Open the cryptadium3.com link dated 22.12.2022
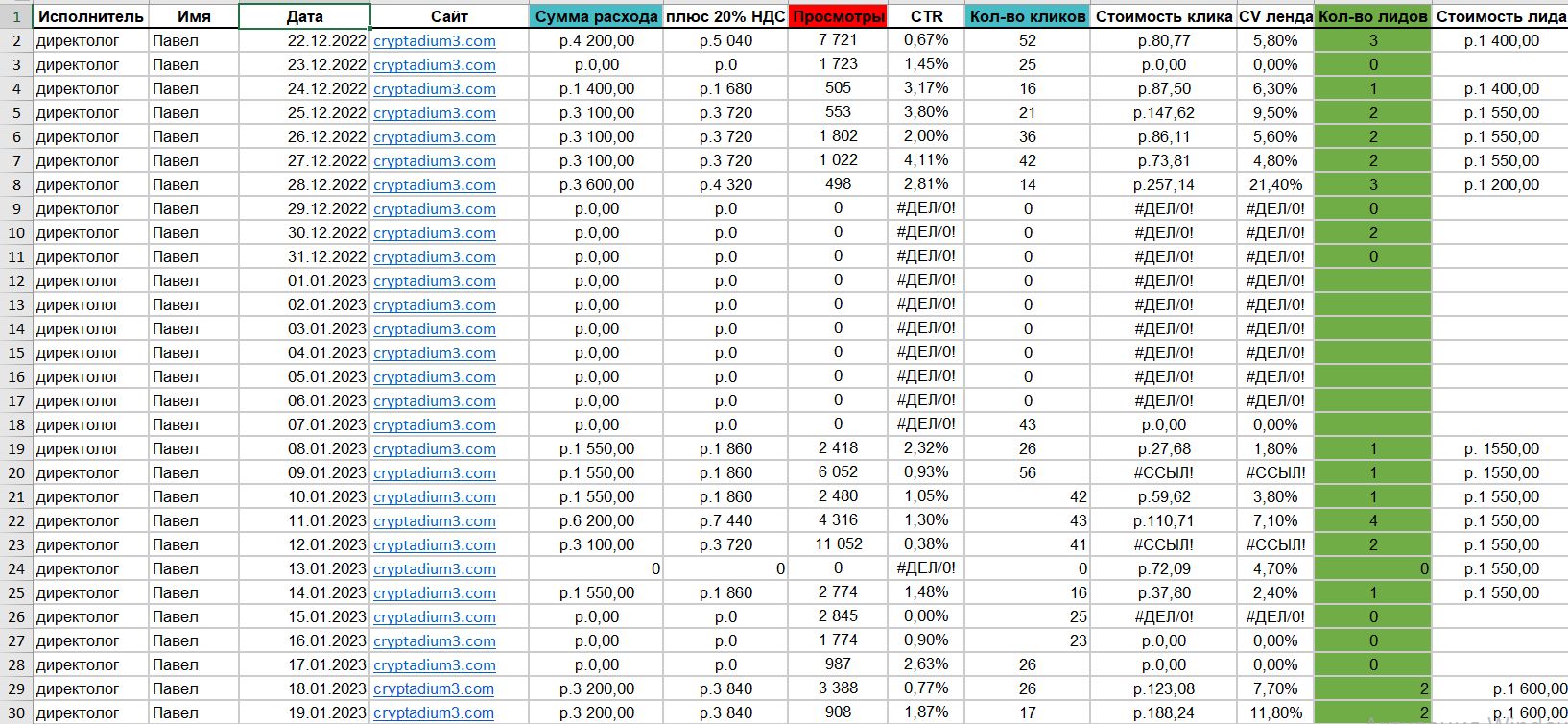 coord(435,41)
